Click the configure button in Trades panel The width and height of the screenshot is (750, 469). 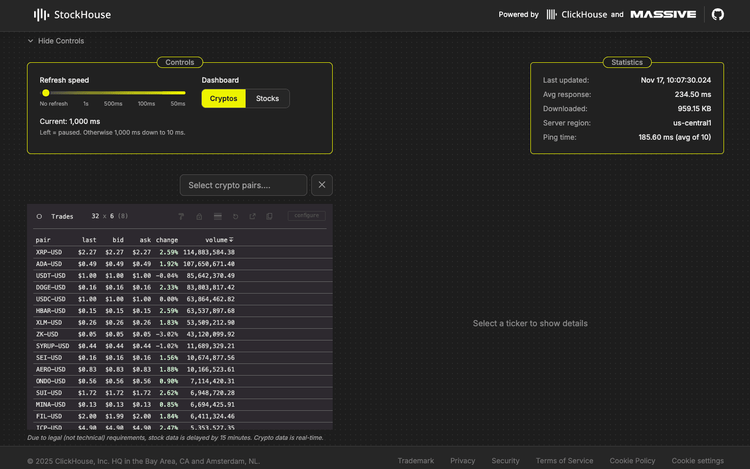(306, 216)
